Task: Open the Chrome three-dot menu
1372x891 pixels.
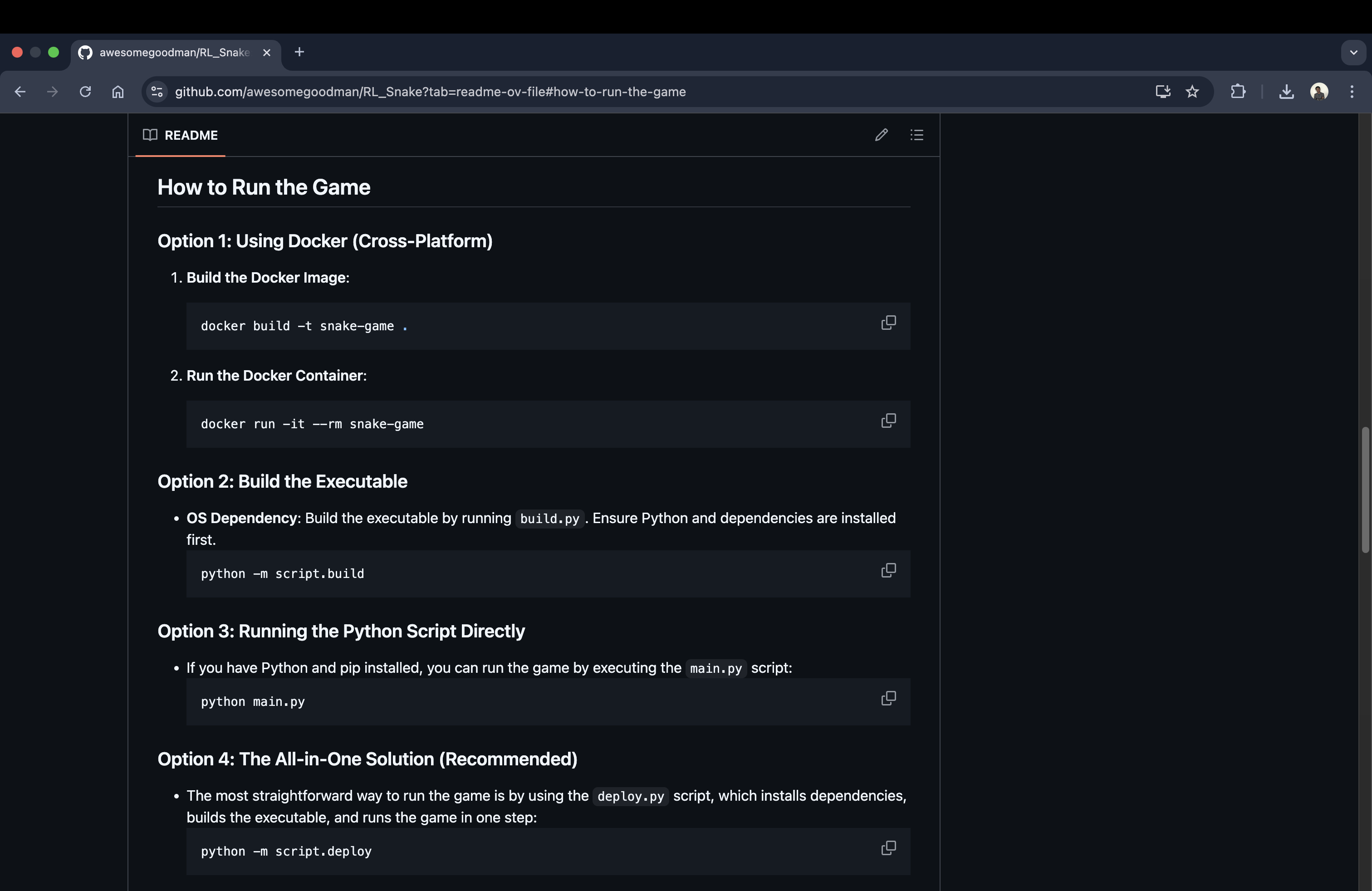Action: click(x=1351, y=92)
